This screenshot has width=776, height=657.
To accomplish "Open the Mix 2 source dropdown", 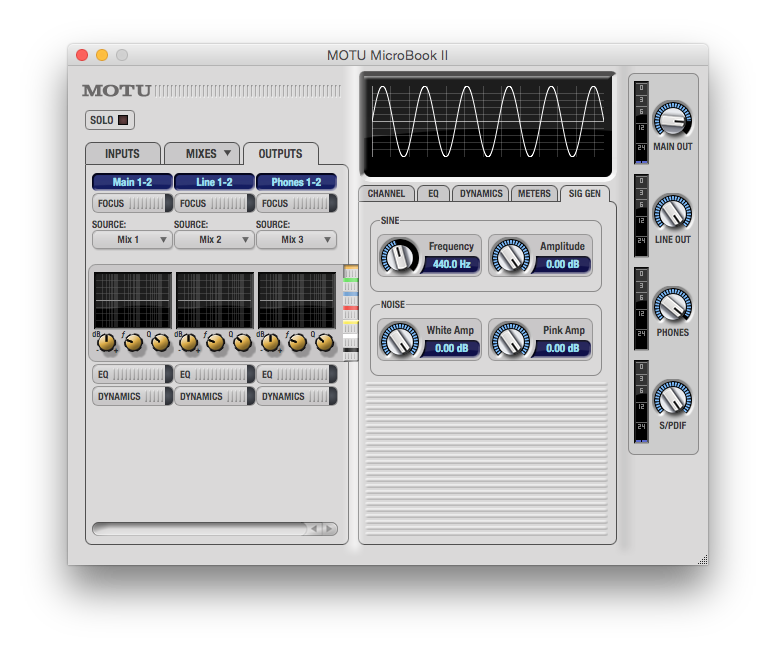I will click(214, 239).
